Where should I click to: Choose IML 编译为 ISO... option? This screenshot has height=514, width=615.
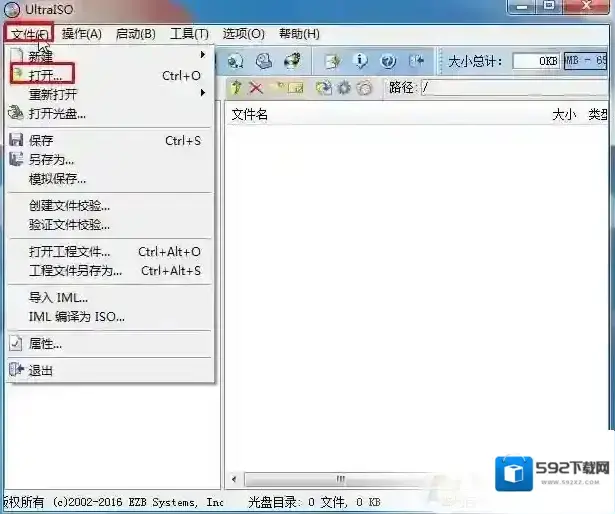[x=77, y=317]
